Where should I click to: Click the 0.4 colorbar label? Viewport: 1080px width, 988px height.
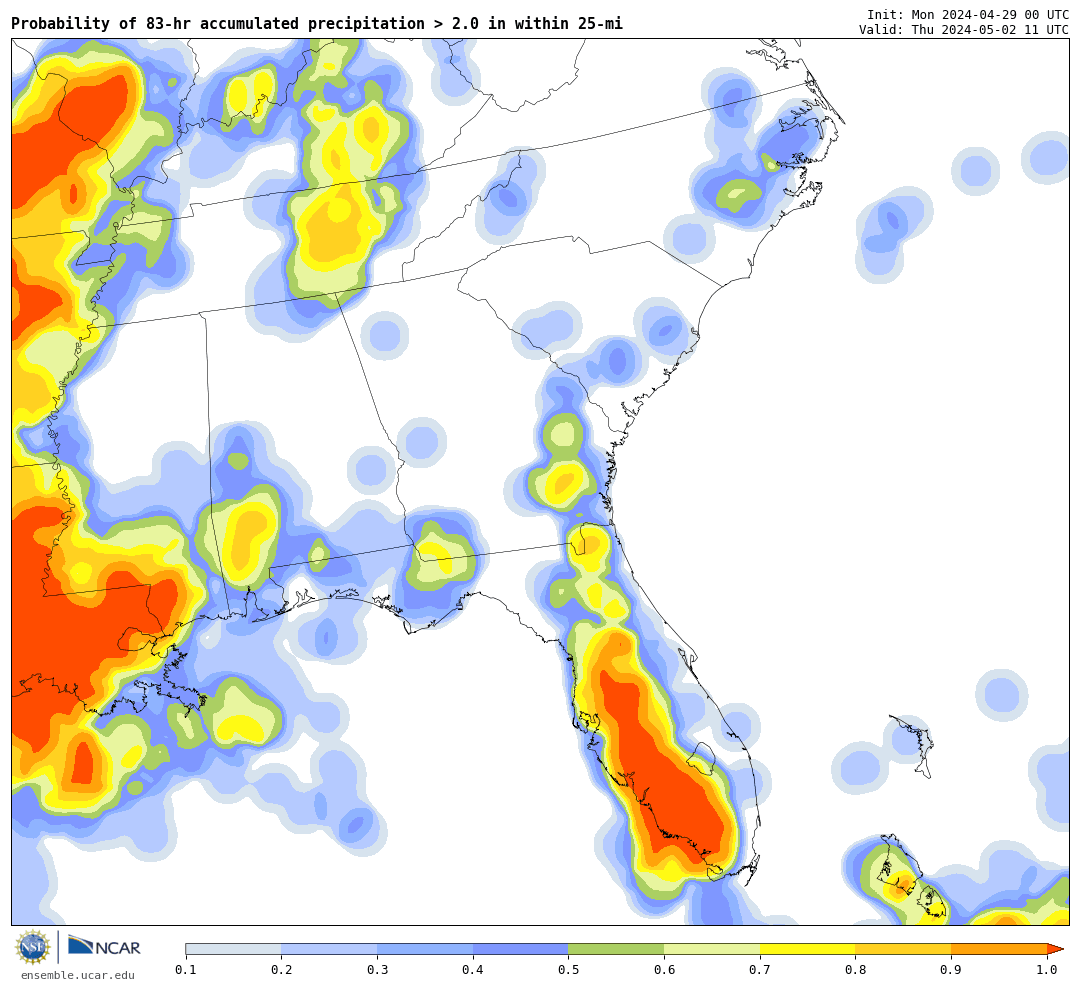click(473, 969)
